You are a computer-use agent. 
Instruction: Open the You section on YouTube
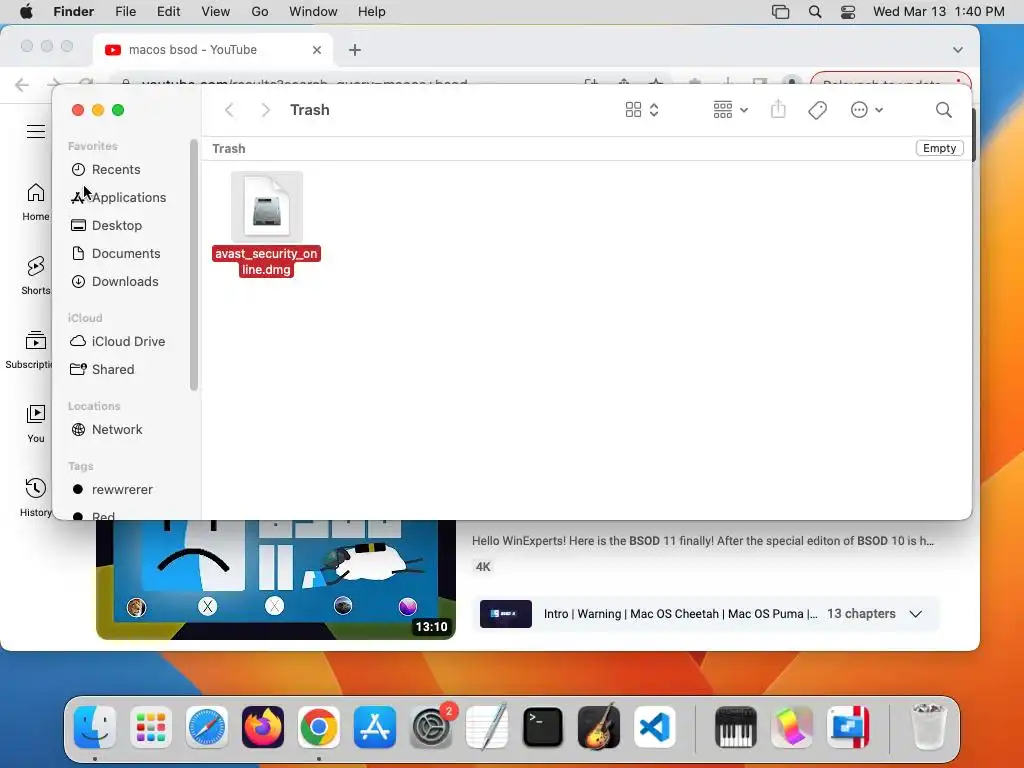36,424
